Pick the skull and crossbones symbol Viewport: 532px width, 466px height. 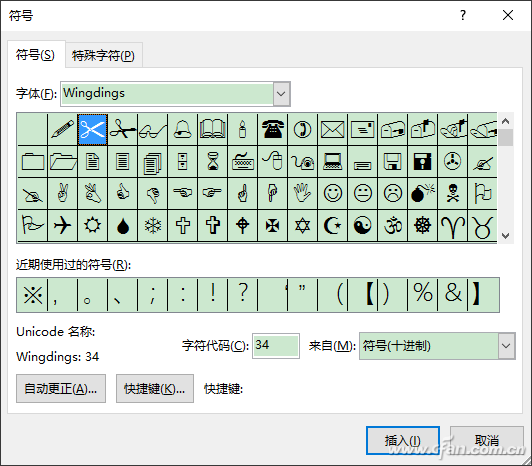tap(453, 193)
